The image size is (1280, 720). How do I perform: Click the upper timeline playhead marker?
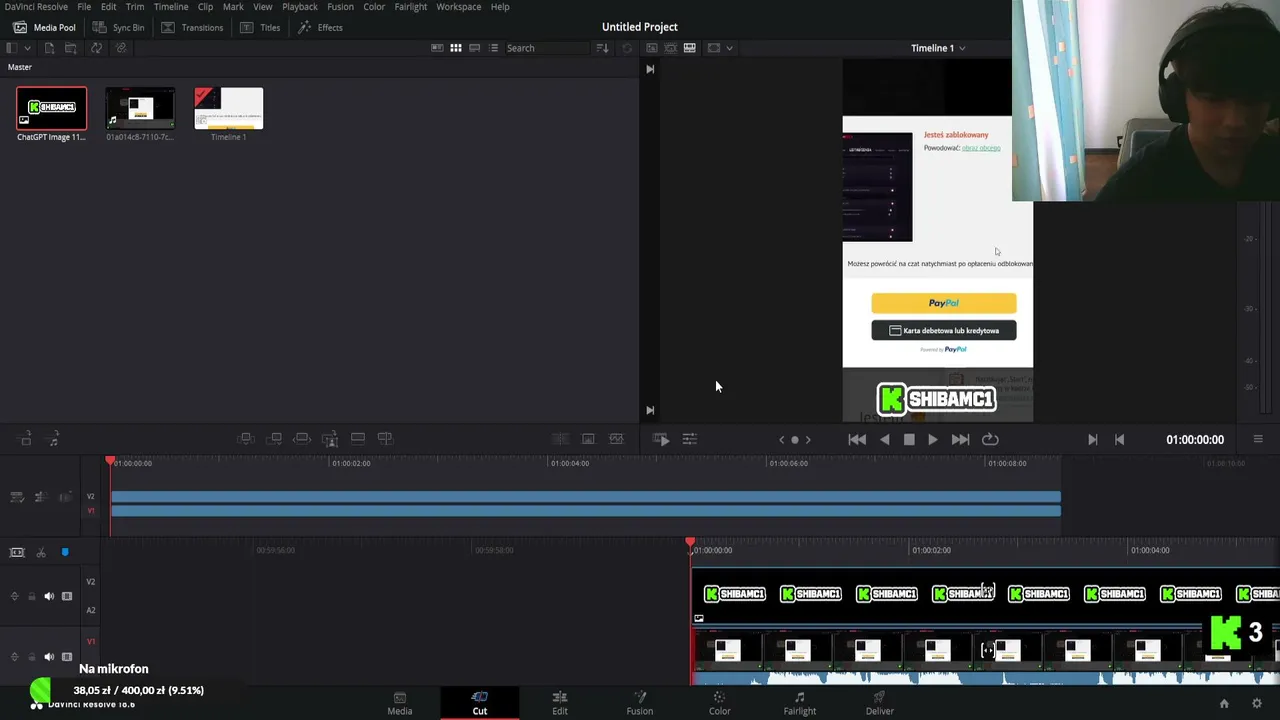point(110,461)
